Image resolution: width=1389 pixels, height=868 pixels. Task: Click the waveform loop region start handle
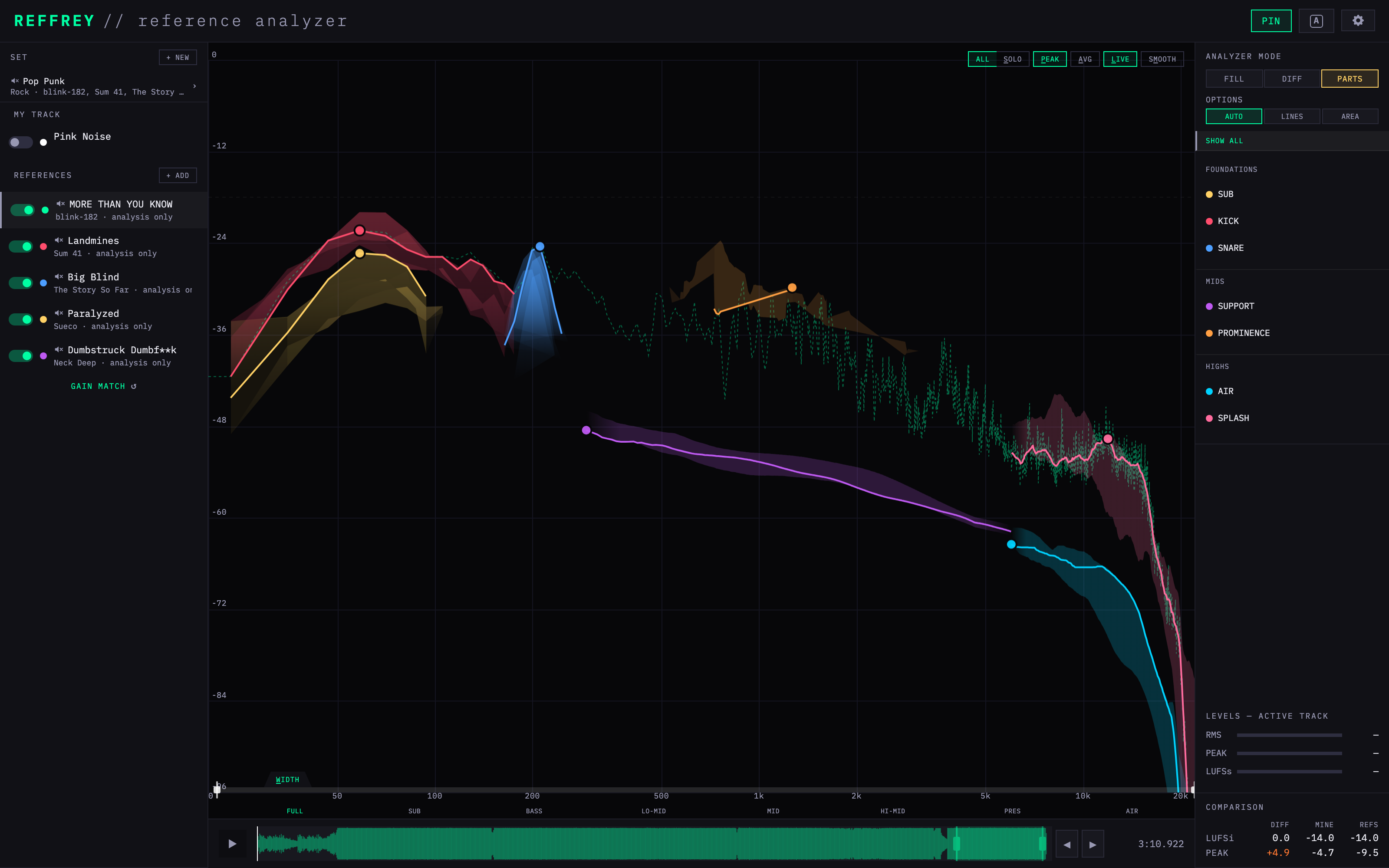point(956,843)
